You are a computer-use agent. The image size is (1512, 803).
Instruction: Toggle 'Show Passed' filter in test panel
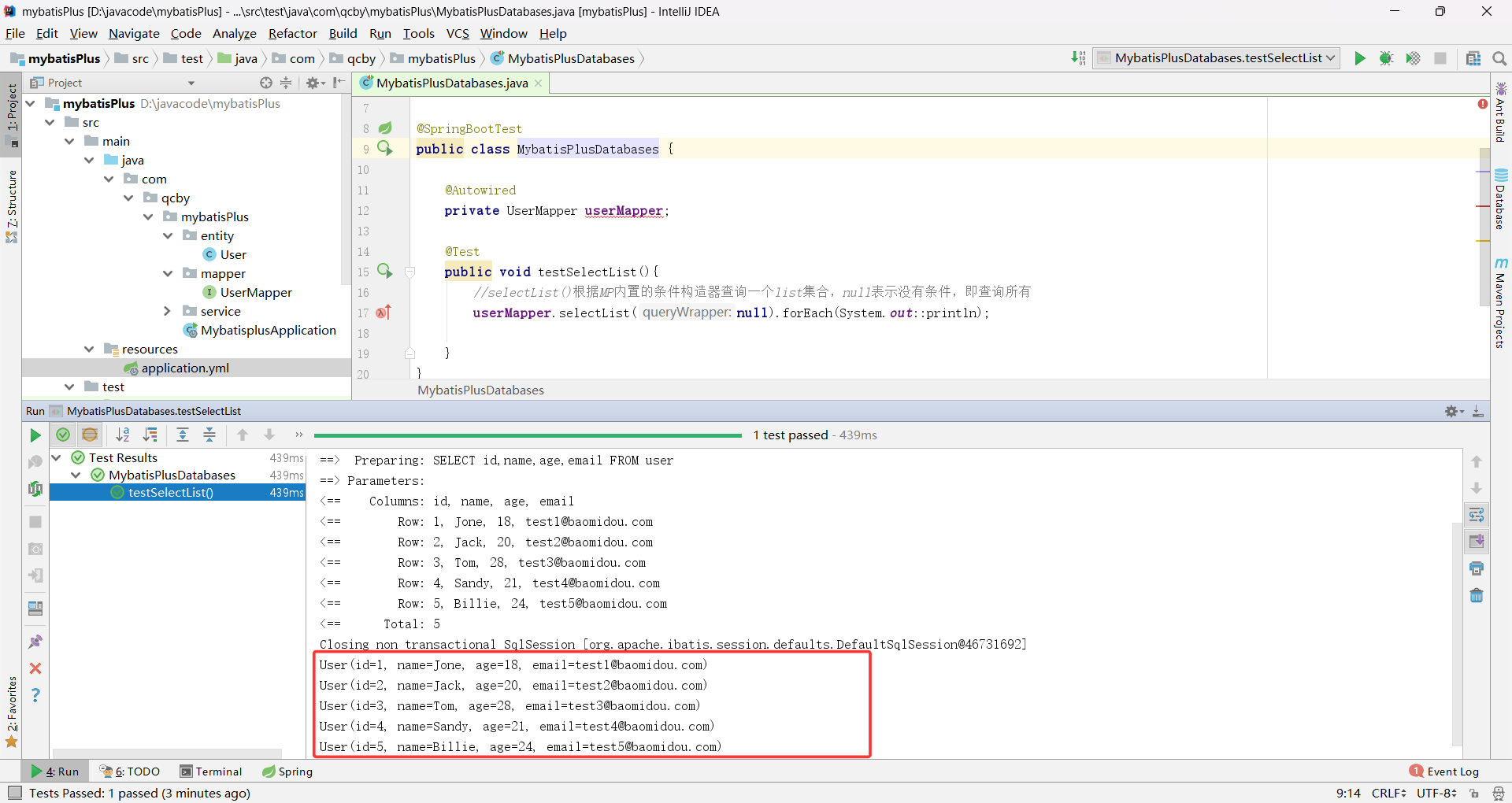tap(63, 435)
